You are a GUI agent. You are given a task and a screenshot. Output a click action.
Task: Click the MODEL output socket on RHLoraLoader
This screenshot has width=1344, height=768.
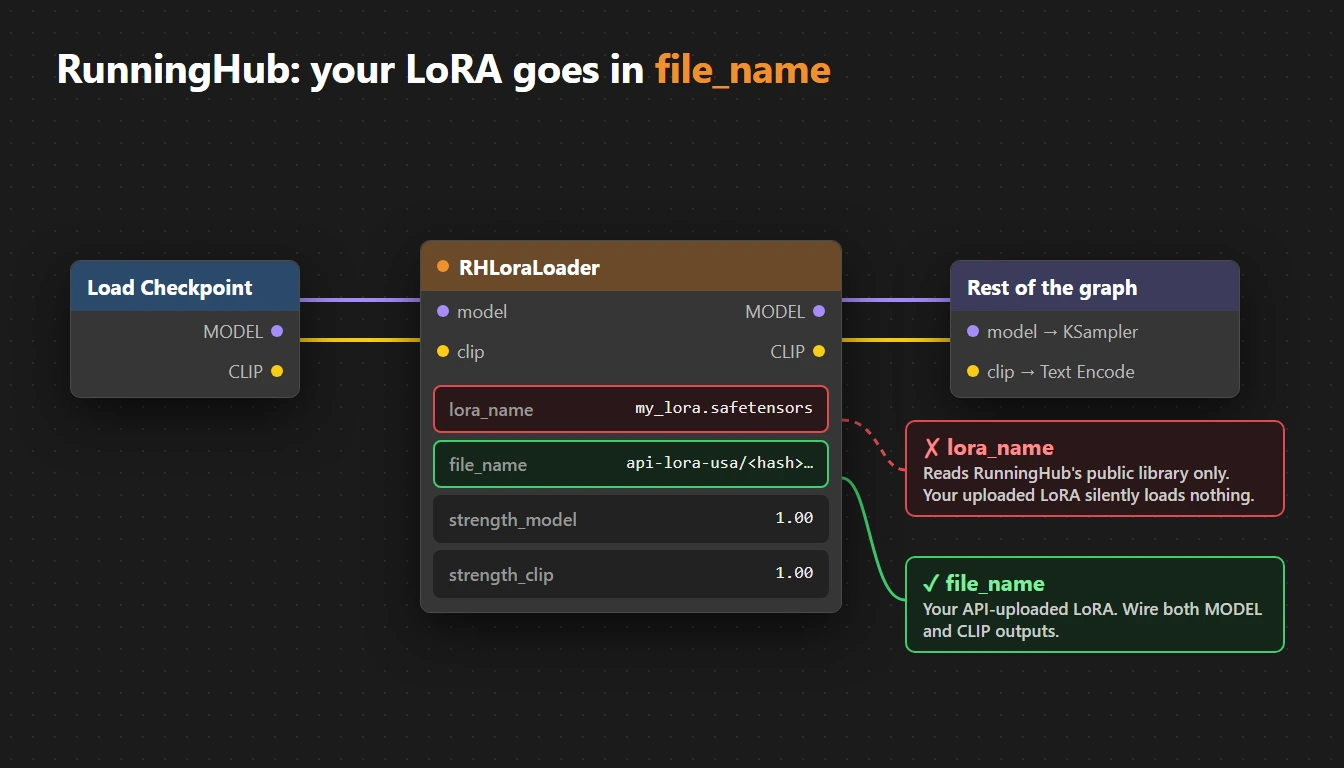click(819, 311)
